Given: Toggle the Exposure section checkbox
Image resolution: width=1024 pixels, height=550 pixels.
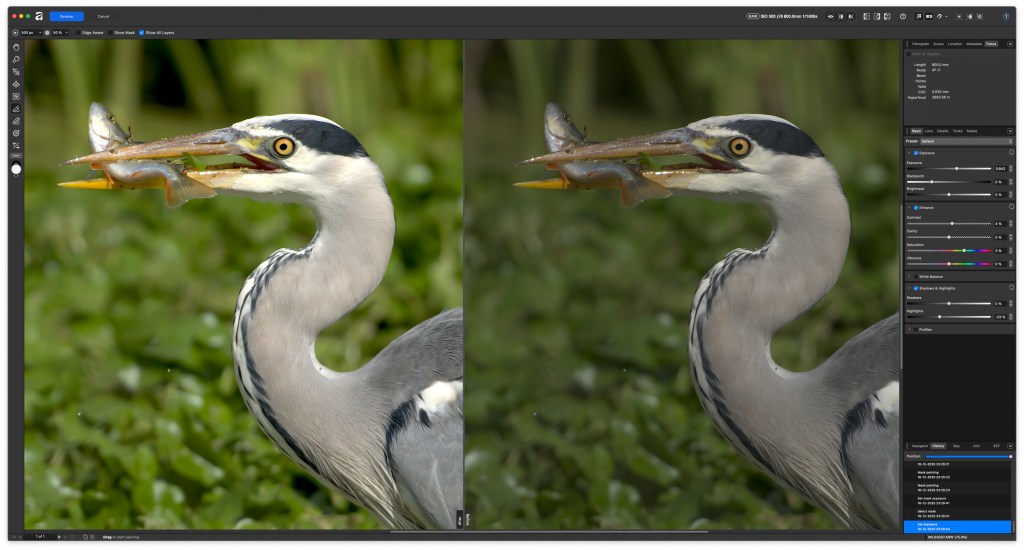Looking at the screenshot, I should tap(916, 153).
